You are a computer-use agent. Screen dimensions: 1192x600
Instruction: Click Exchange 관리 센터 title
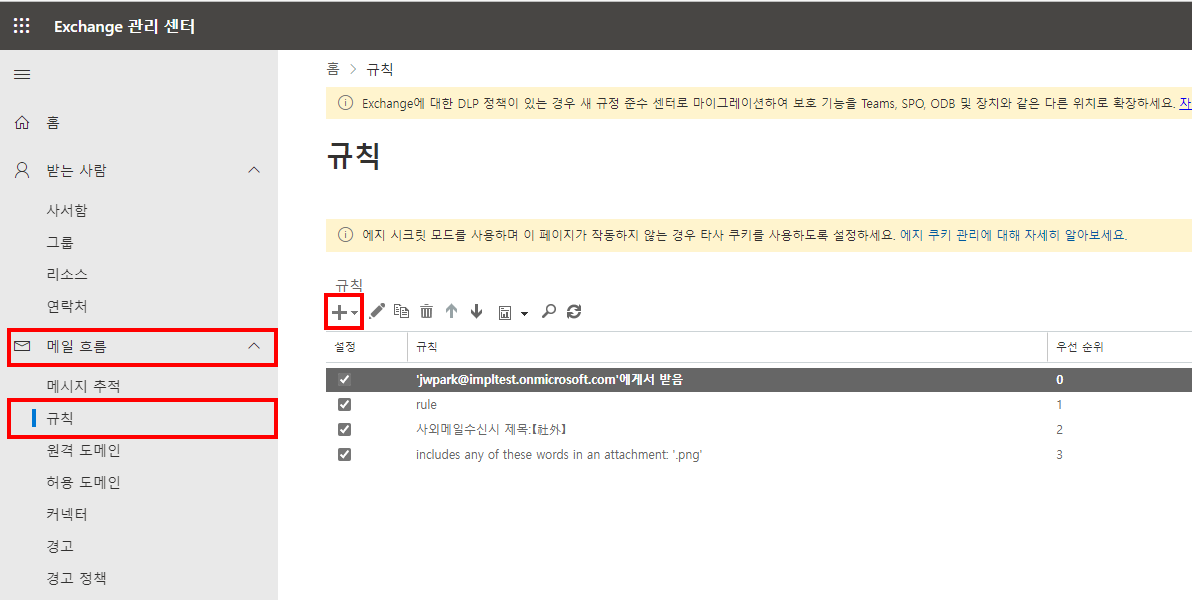125,26
